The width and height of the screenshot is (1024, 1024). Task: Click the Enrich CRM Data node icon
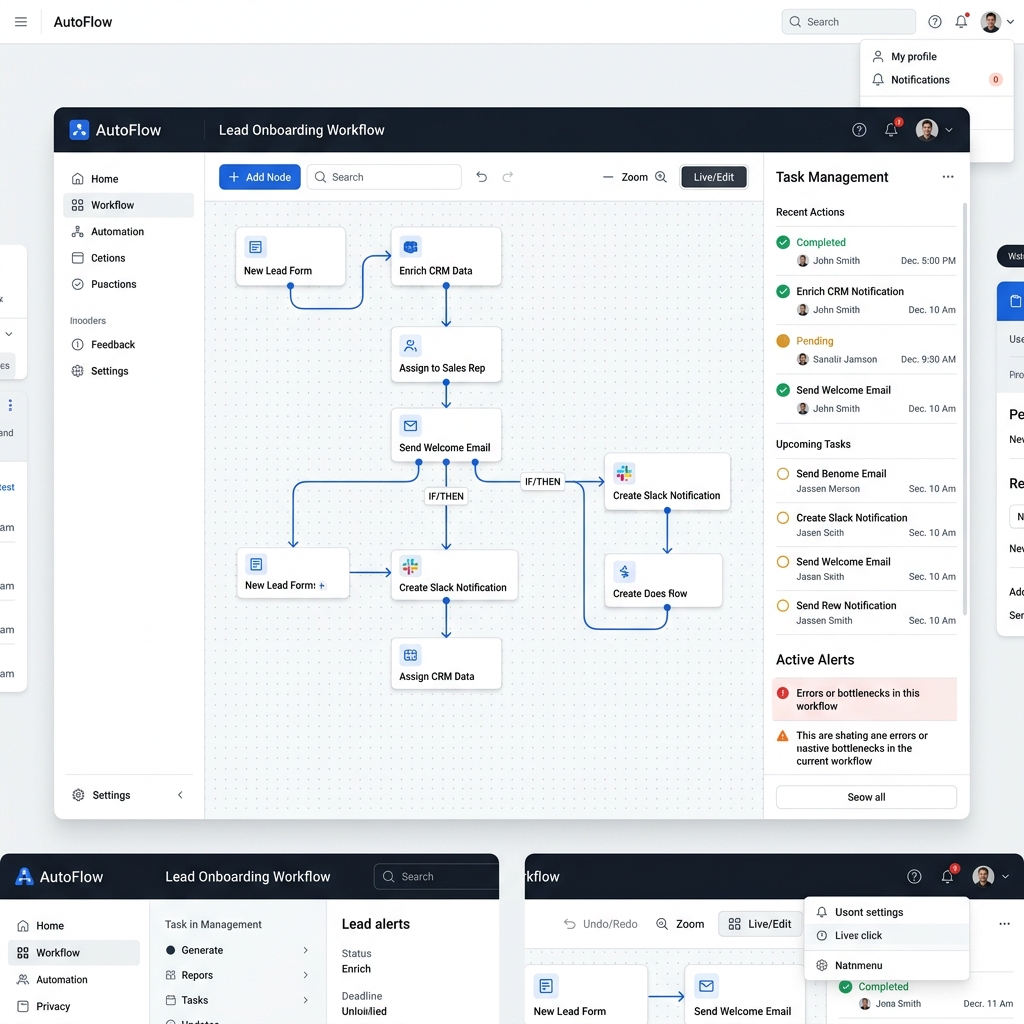pos(410,247)
